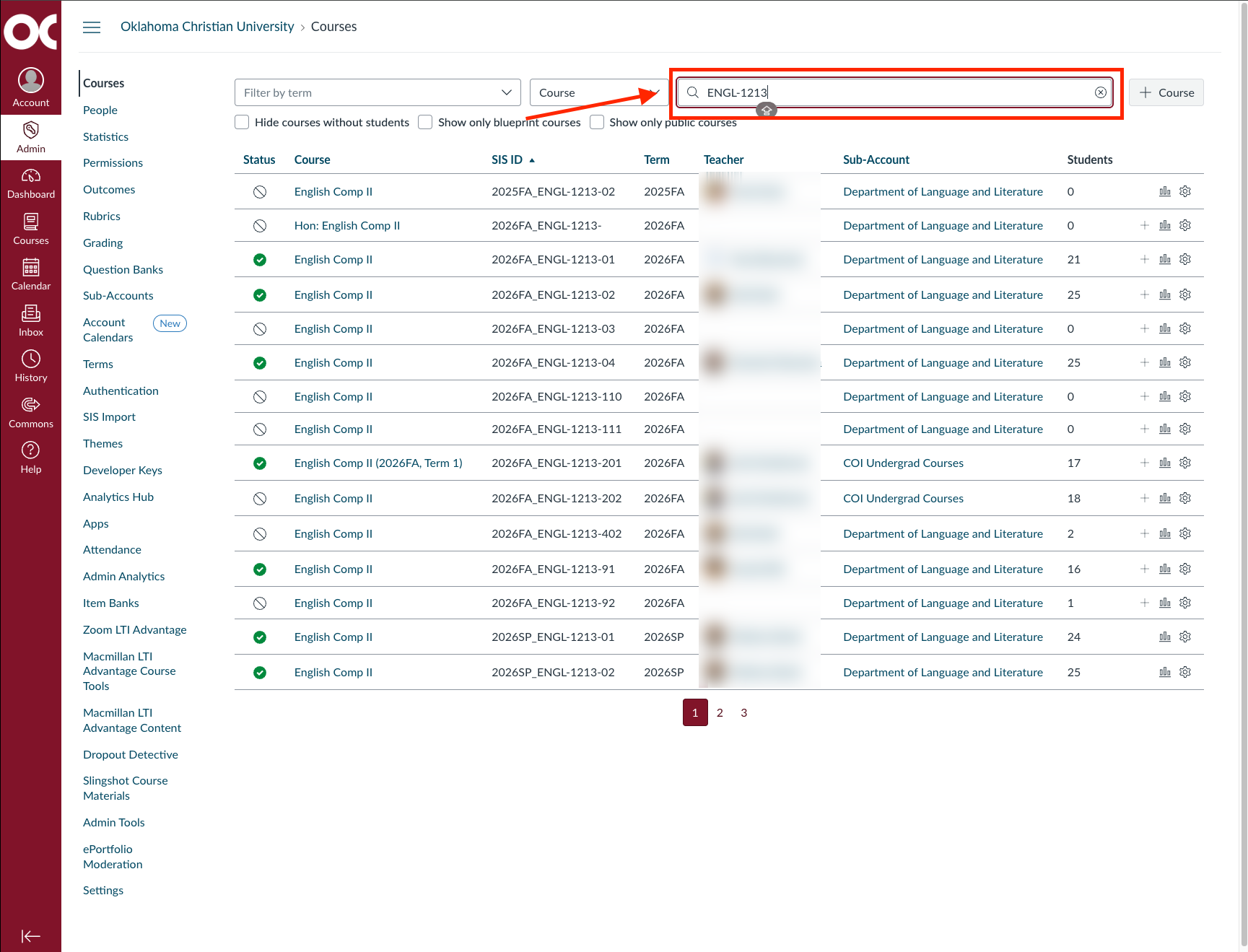Open settings gear for 2026FA_ENGL-1213-01 row
1248x952 pixels.
[x=1185, y=259]
